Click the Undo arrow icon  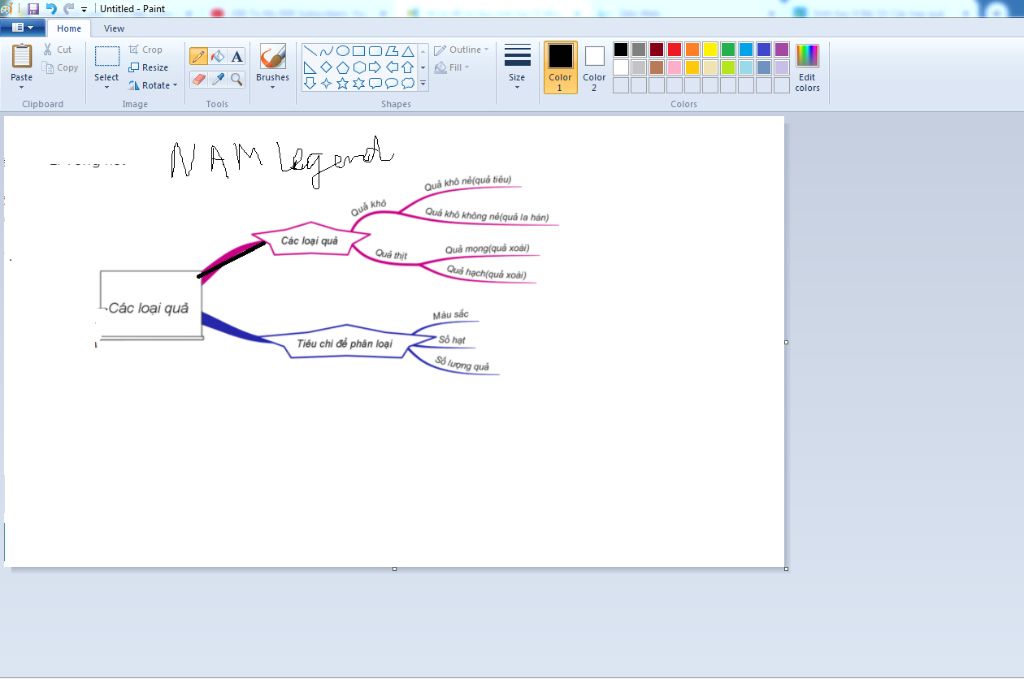pyautogui.click(x=51, y=9)
